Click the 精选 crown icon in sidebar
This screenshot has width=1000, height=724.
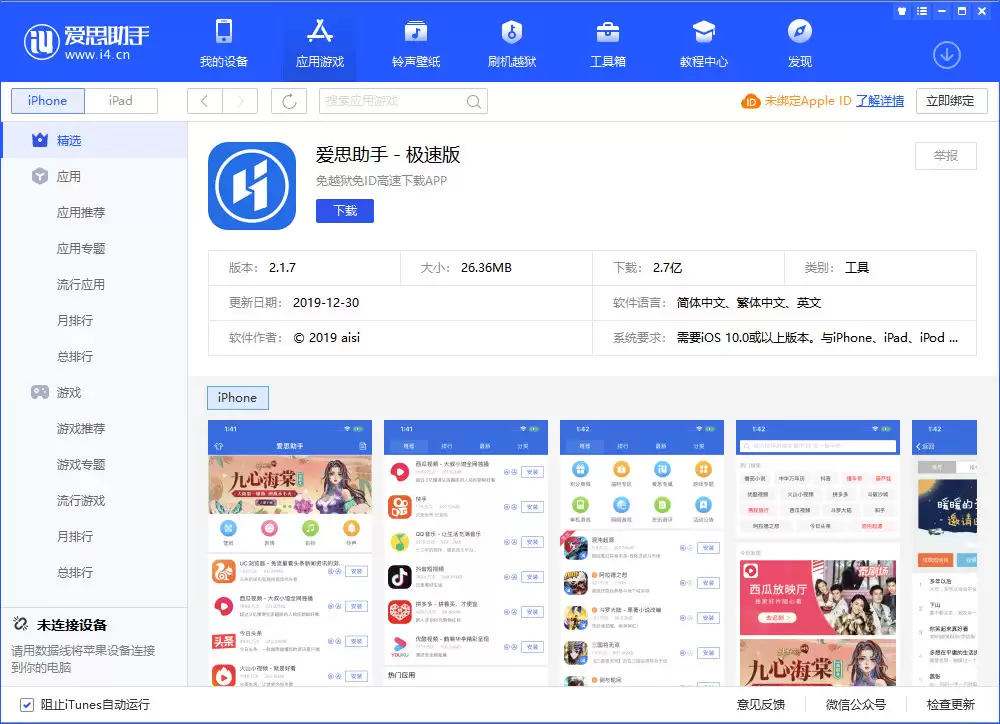40,140
